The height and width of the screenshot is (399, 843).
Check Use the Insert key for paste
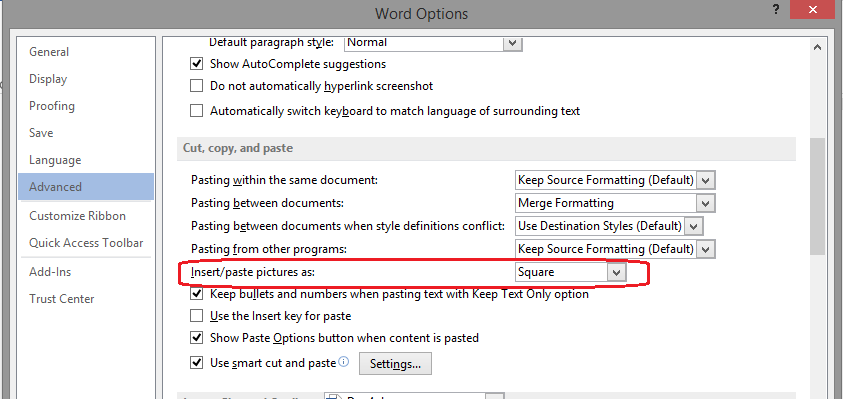197,316
